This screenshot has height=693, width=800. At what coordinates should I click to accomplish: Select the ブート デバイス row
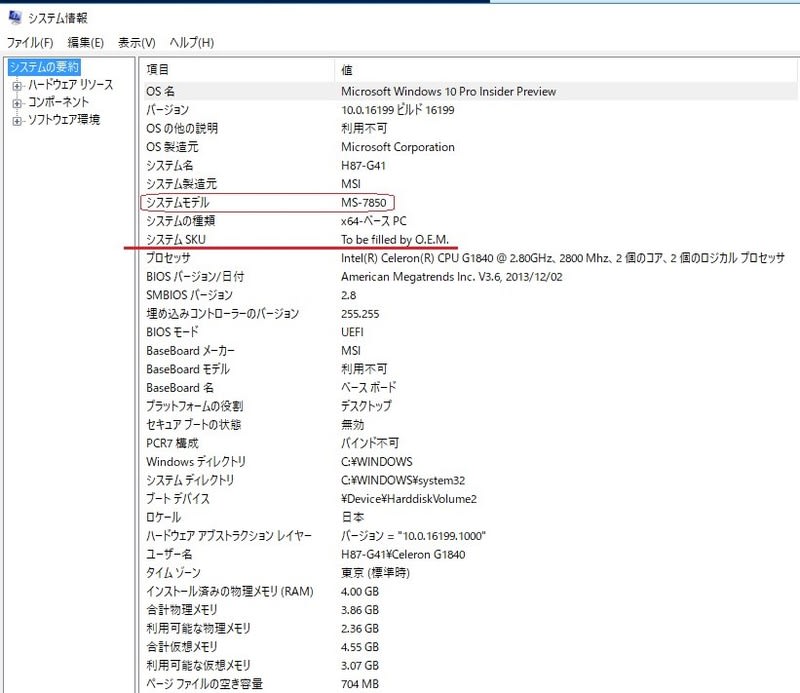pyautogui.click(x=470, y=499)
